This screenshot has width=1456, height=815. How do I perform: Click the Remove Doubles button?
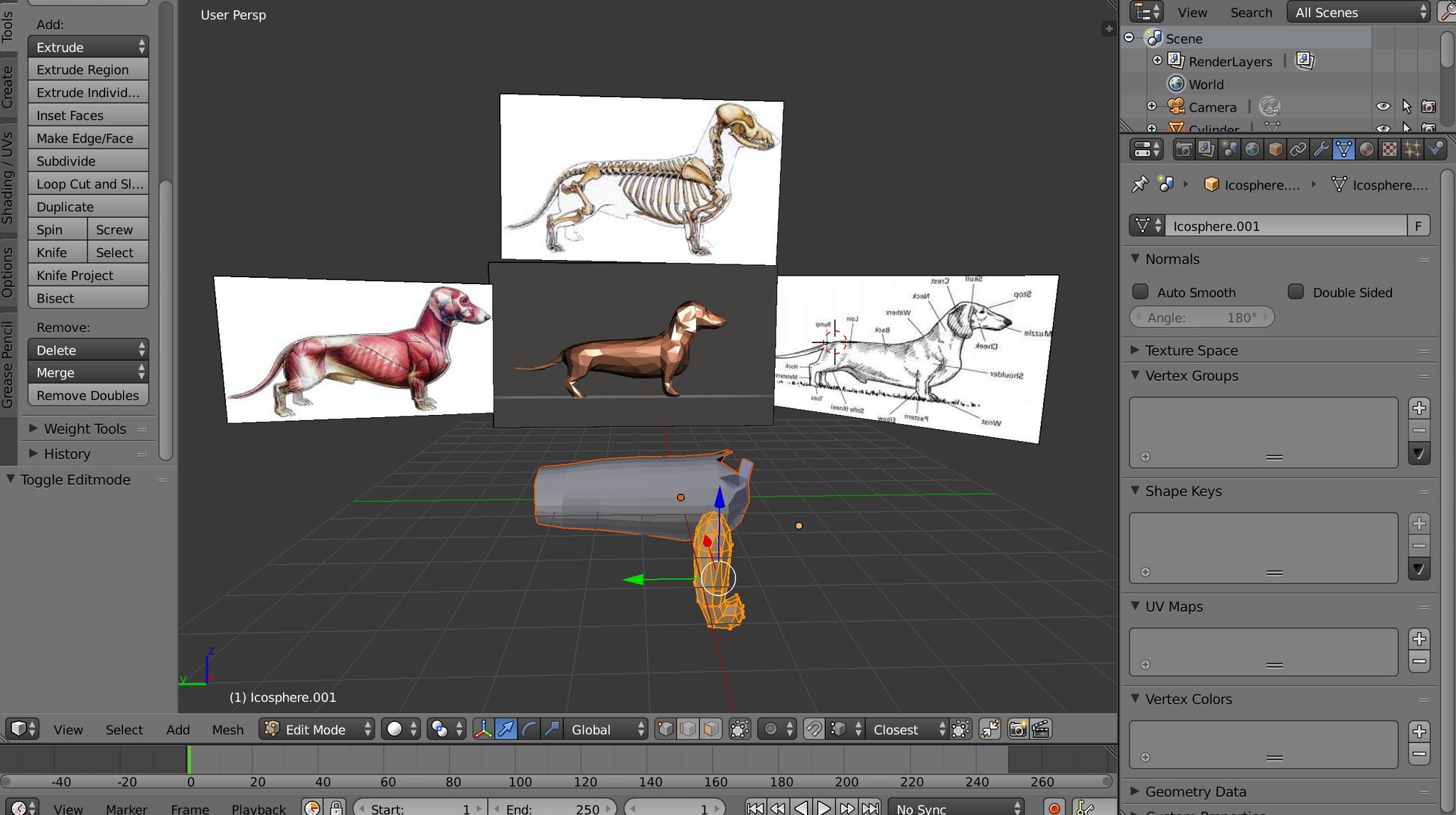pyautogui.click(x=88, y=396)
